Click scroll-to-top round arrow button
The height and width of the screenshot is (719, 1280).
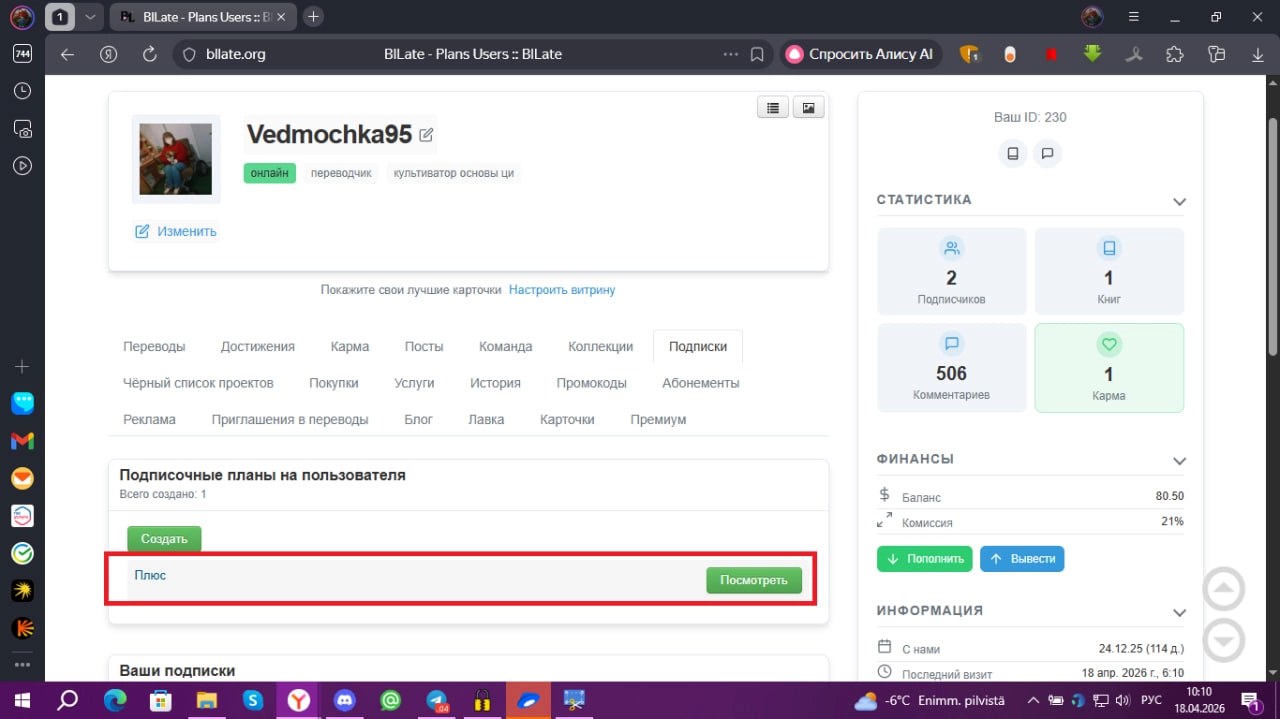[x=1224, y=589]
